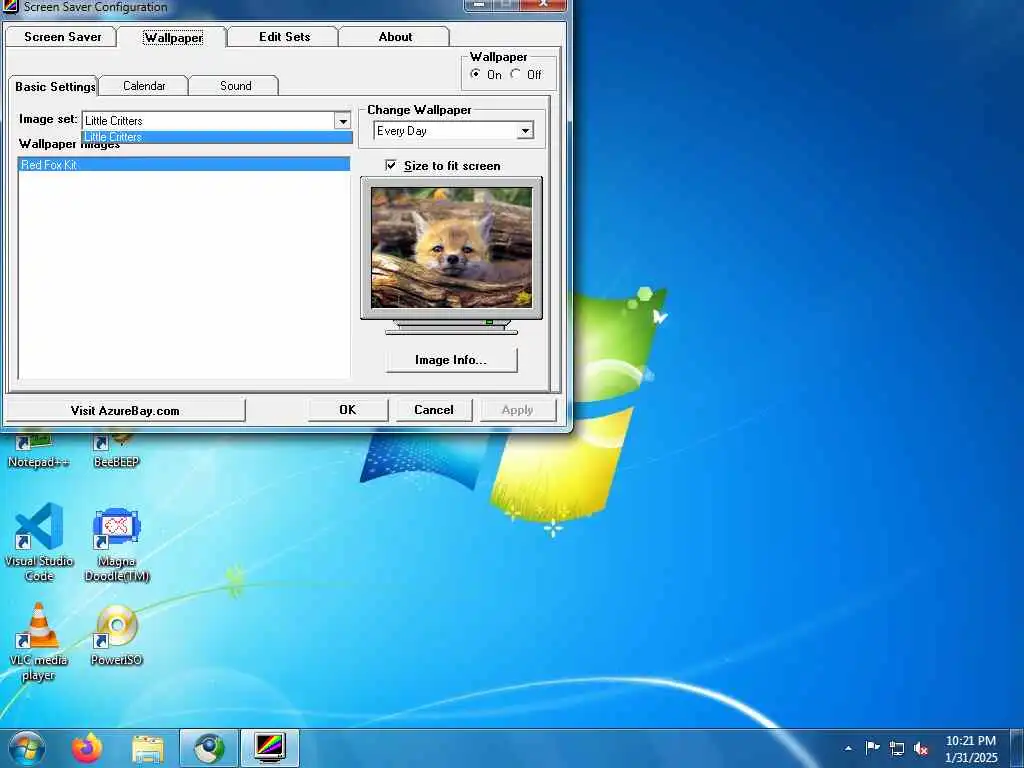Viewport: 1024px width, 768px height.
Task: Click the Screen Saver Configuration title icon
Action: point(10,7)
